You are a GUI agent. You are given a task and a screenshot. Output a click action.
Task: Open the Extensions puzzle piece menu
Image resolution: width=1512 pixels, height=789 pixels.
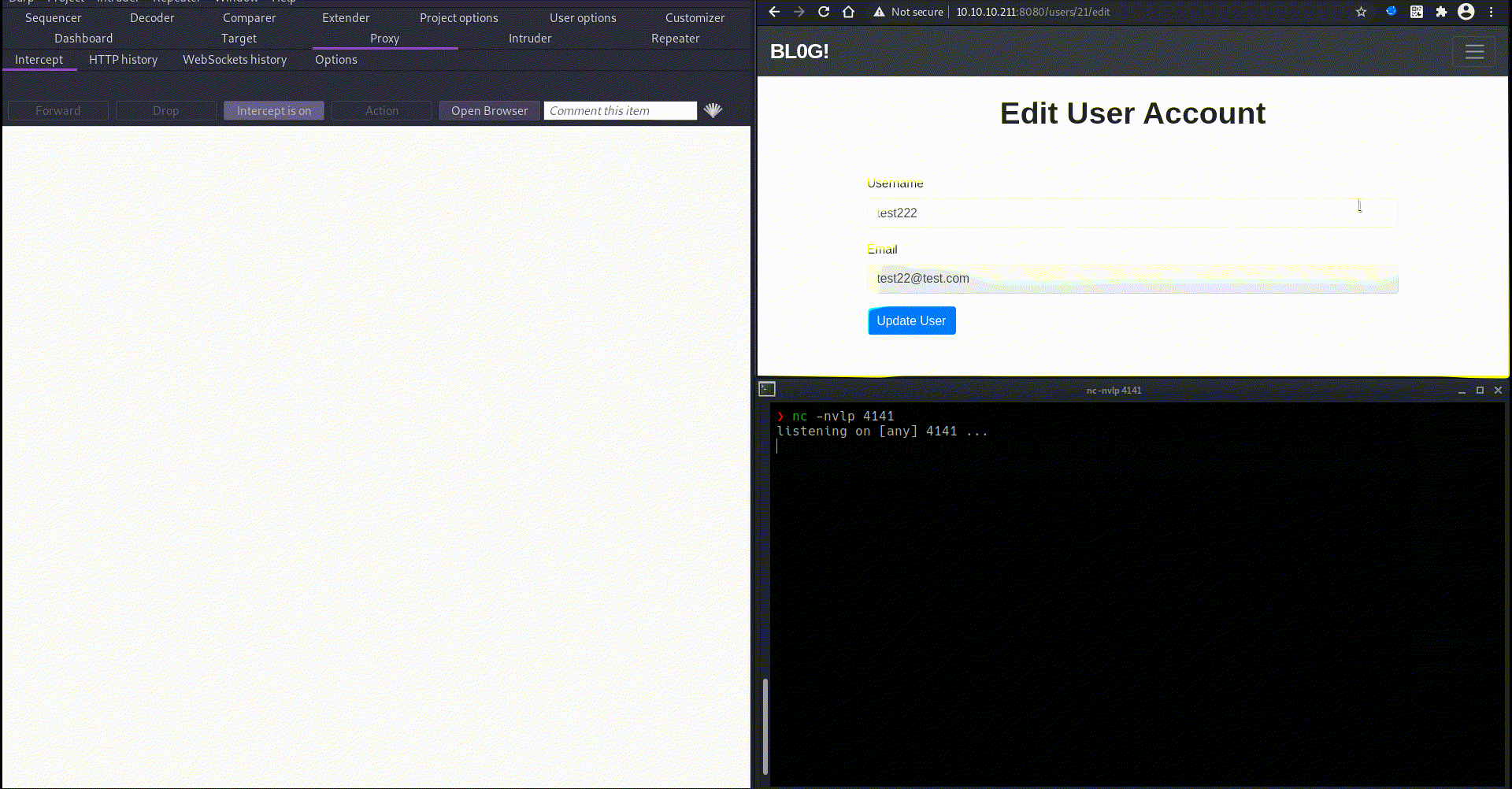(1441, 12)
